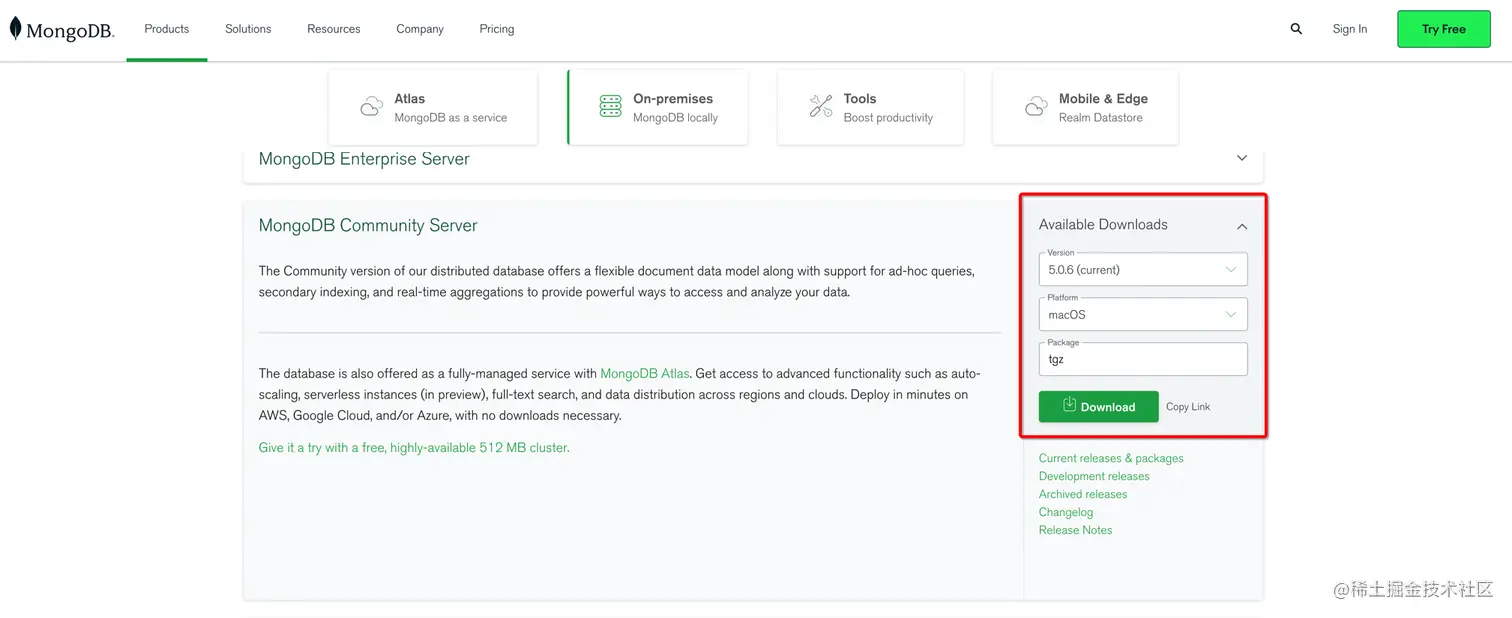Viewport: 1512px width, 618px height.
Task: Click Sign In
Action: 1349,29
